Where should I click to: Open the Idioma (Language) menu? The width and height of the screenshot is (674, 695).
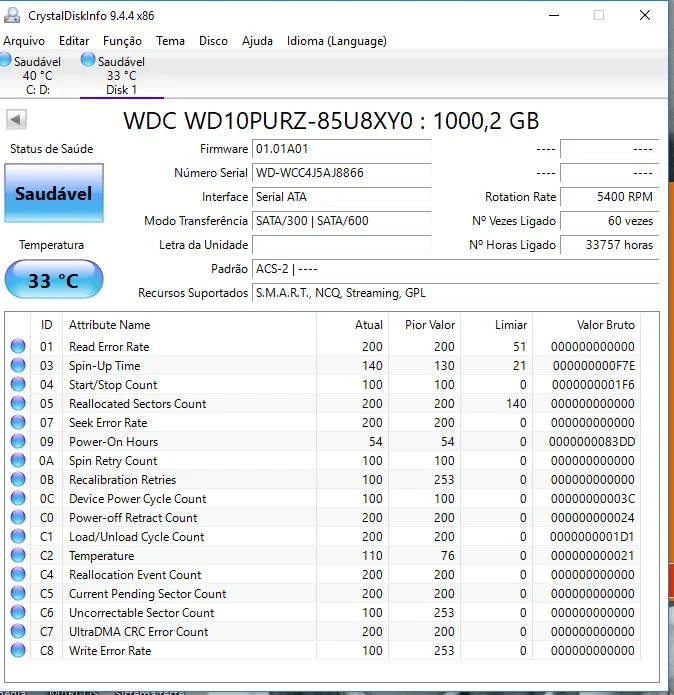337,41
